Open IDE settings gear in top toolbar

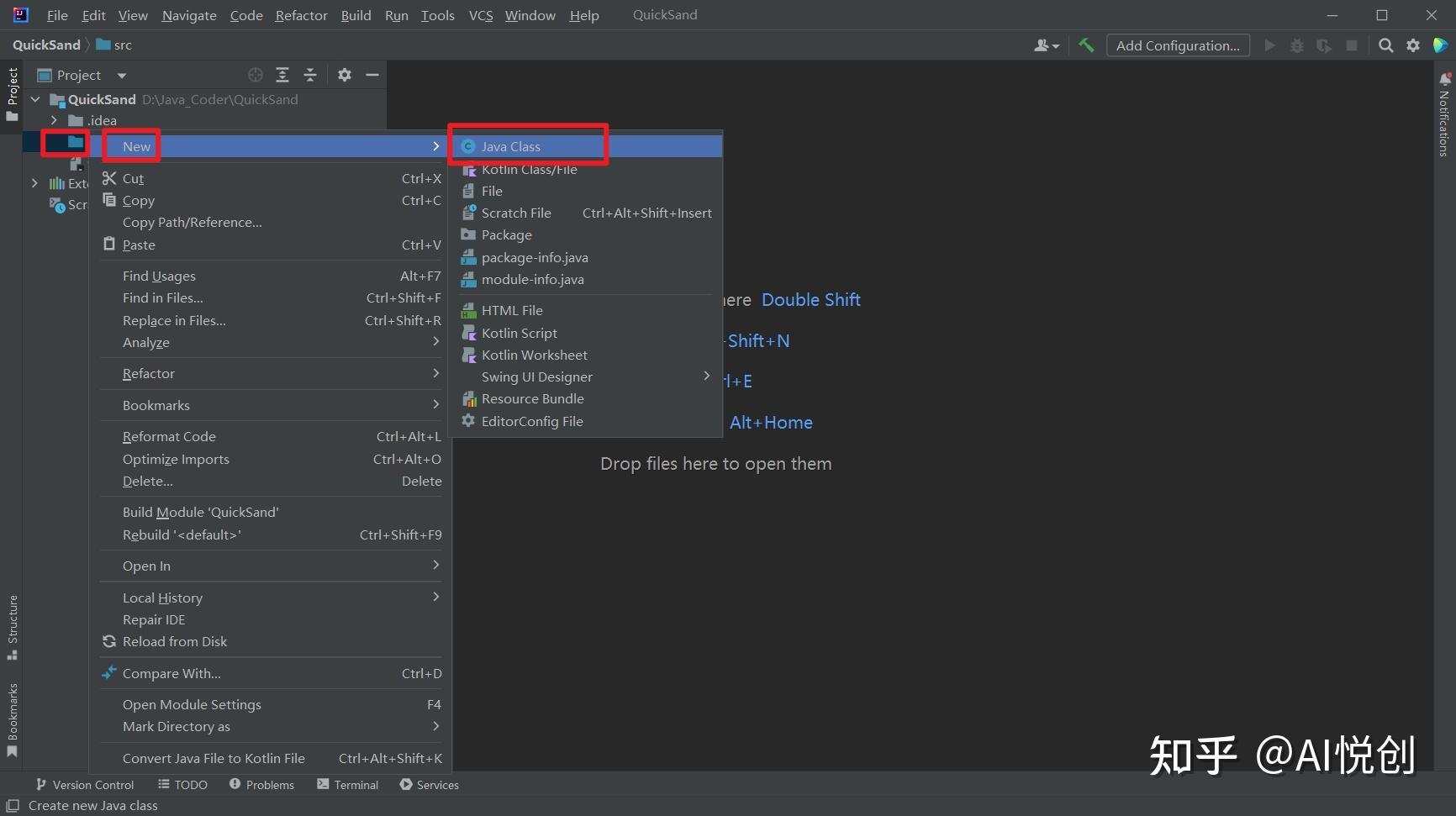click(x=1413, y=45)
